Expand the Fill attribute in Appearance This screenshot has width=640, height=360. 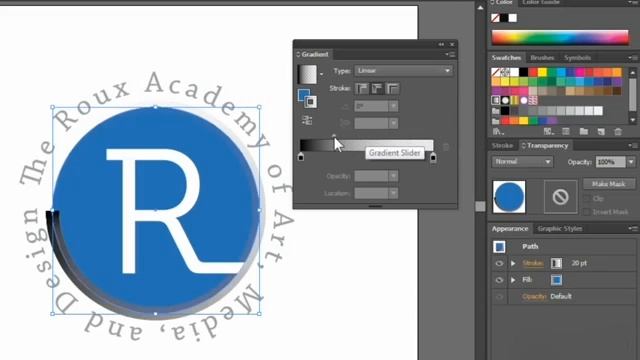pos(513,280)
